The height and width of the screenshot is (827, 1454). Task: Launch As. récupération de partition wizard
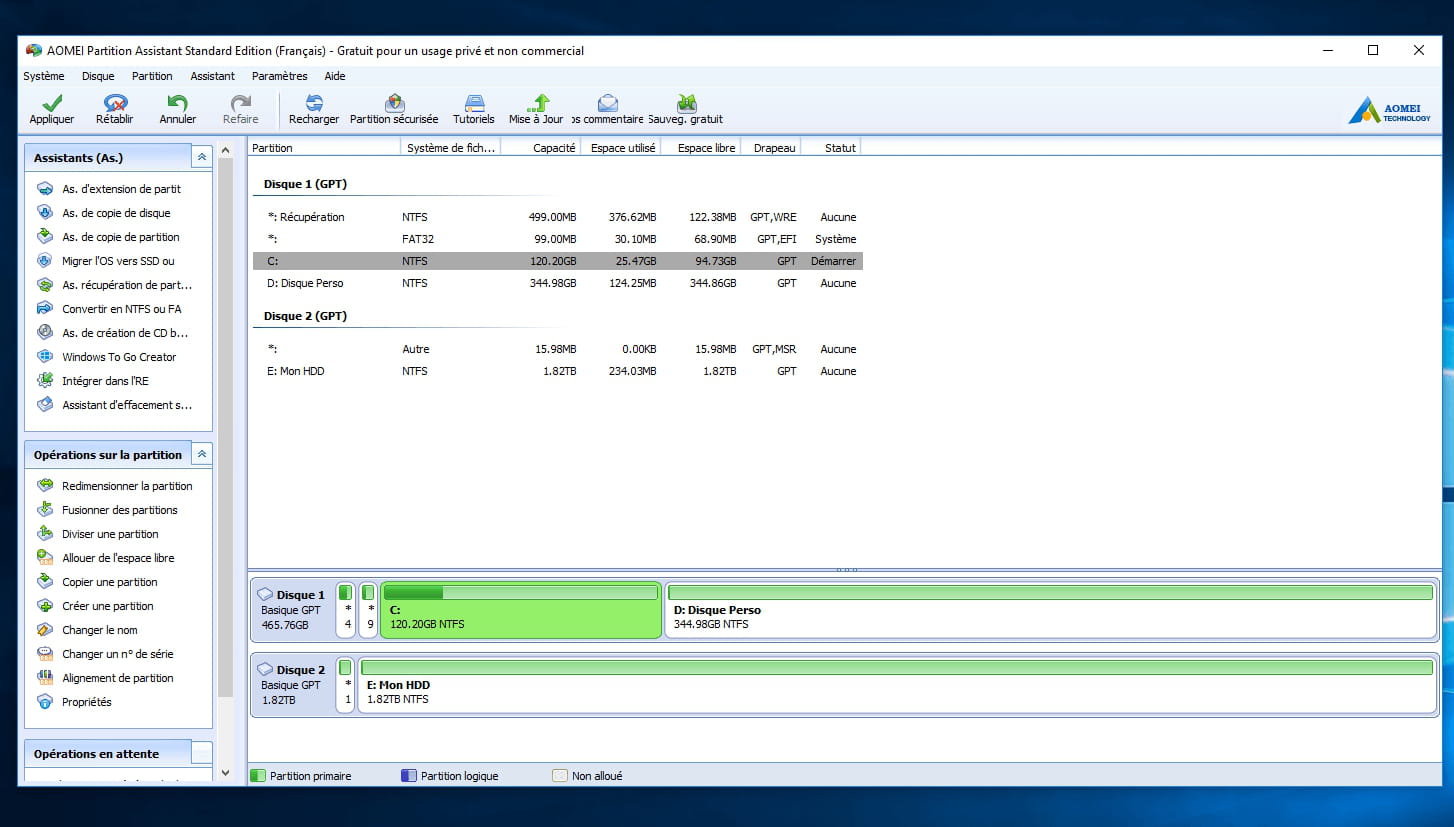pyautogui.click(x=127, y=285)
